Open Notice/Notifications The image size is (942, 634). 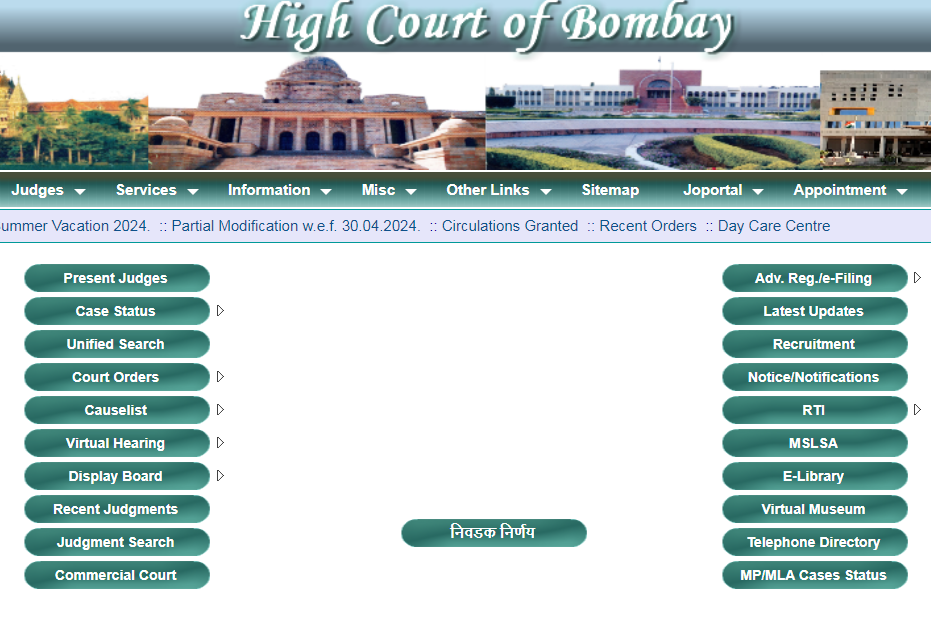pos(815,377)
